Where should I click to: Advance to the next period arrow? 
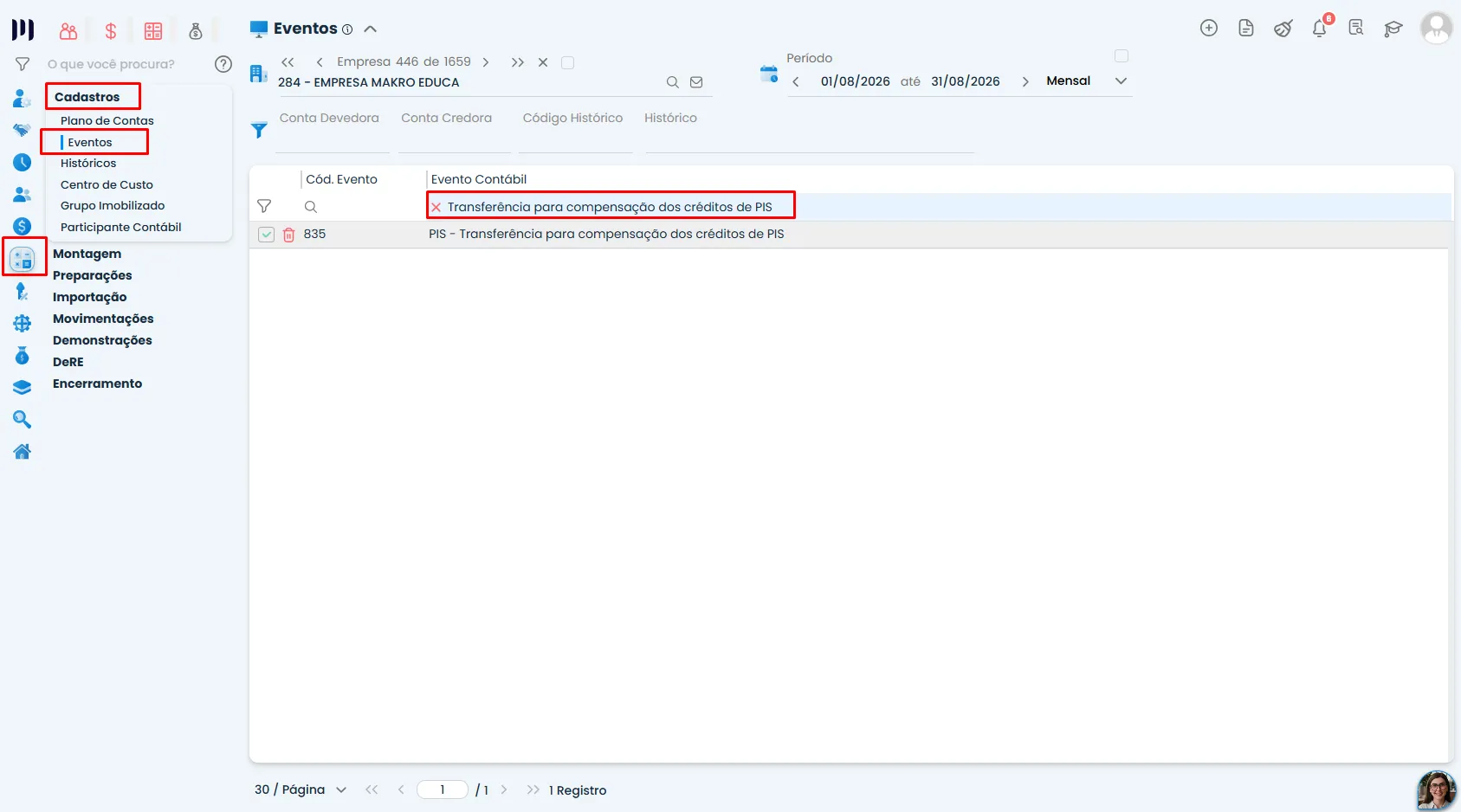(x=1025, y=81)
